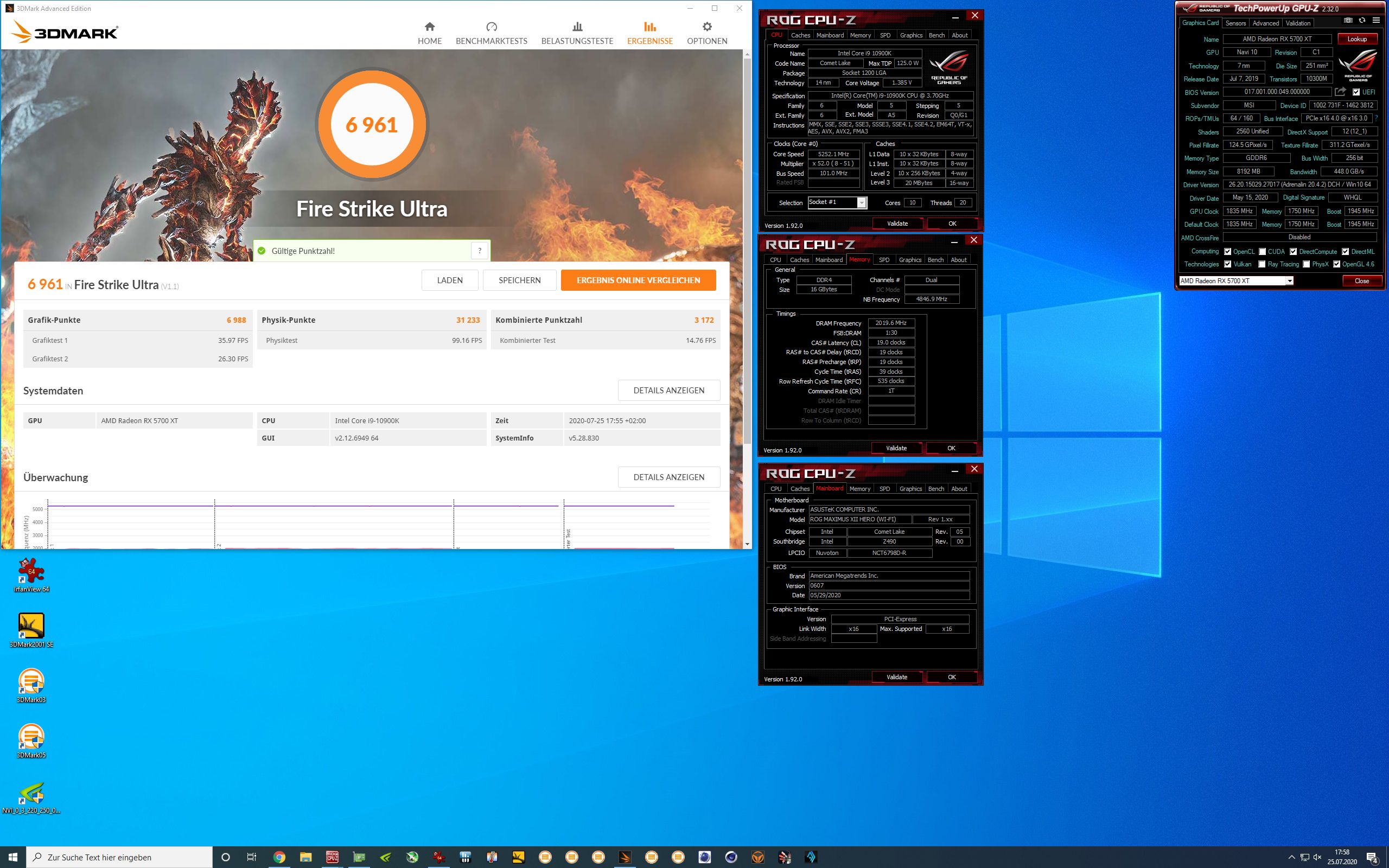Open the 3DMark2001 SE desktop shortcut
Screen dimensions: 1389x868
31,630
